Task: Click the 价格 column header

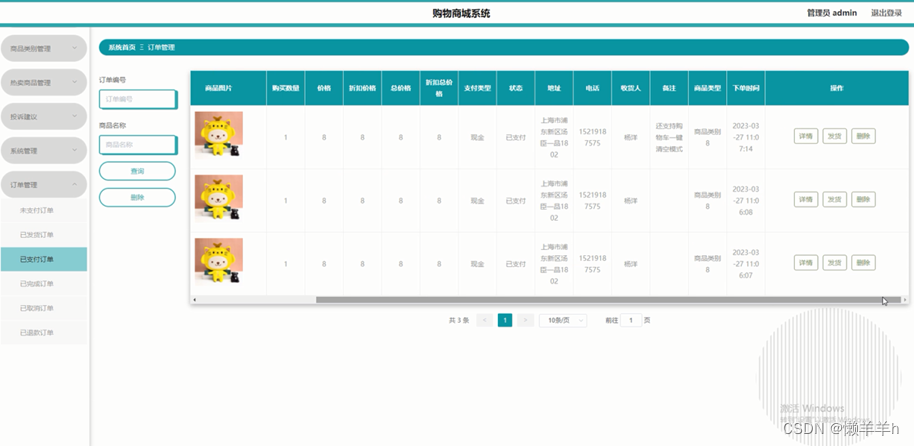Action: pos(324,88)
